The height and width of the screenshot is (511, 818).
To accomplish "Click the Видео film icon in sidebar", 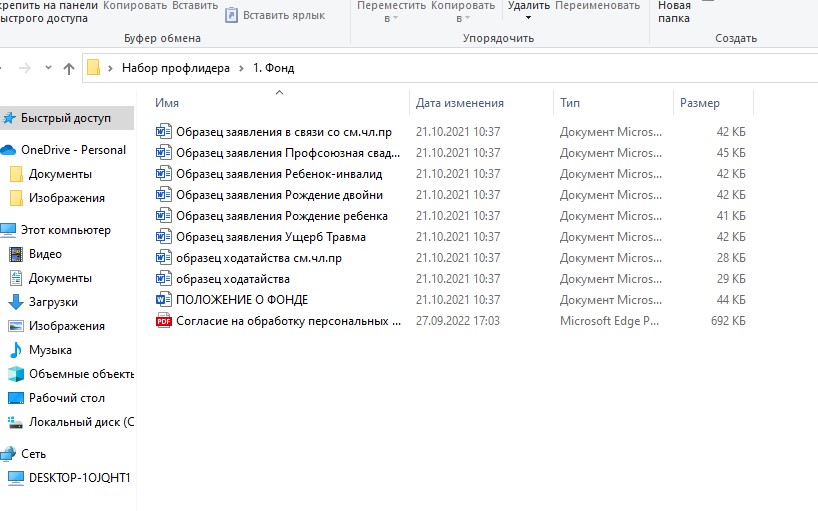I will tap(15, 254).
